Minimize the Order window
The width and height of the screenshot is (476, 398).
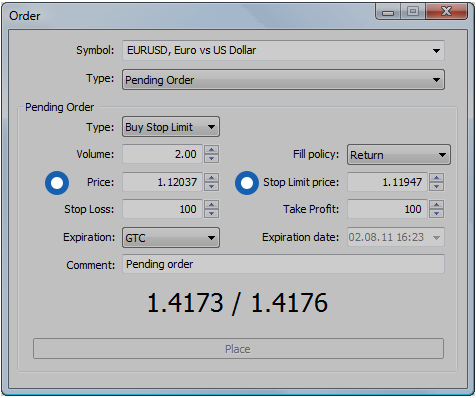[x=388, y=12]
